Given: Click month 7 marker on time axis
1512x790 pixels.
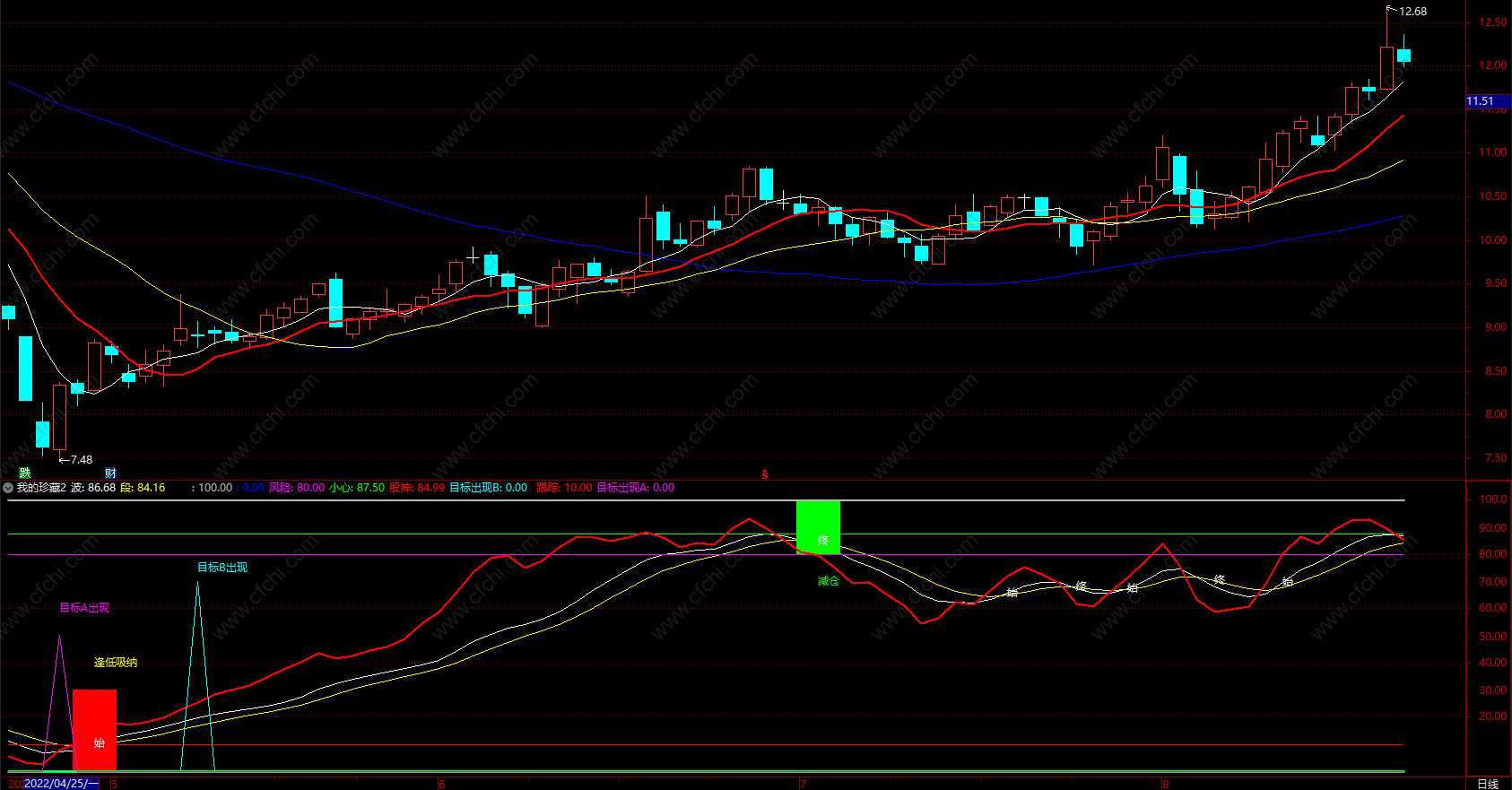Looking at the screenshot, I should [803, 785].
